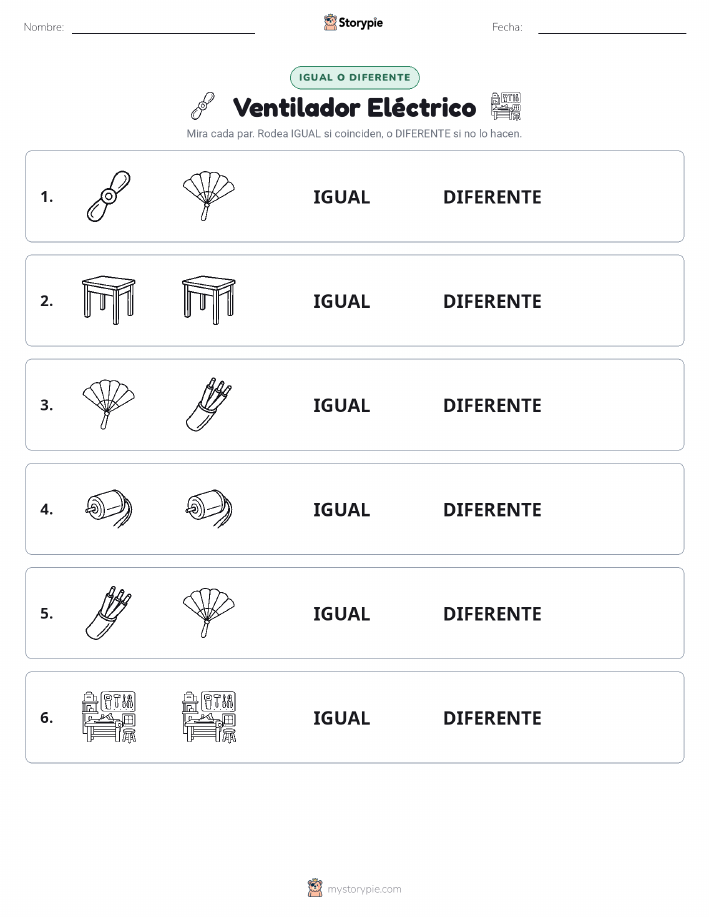This screenshot has height=917, width=709.
Task: Choose IGUAL for row 4
Action: 342,509
